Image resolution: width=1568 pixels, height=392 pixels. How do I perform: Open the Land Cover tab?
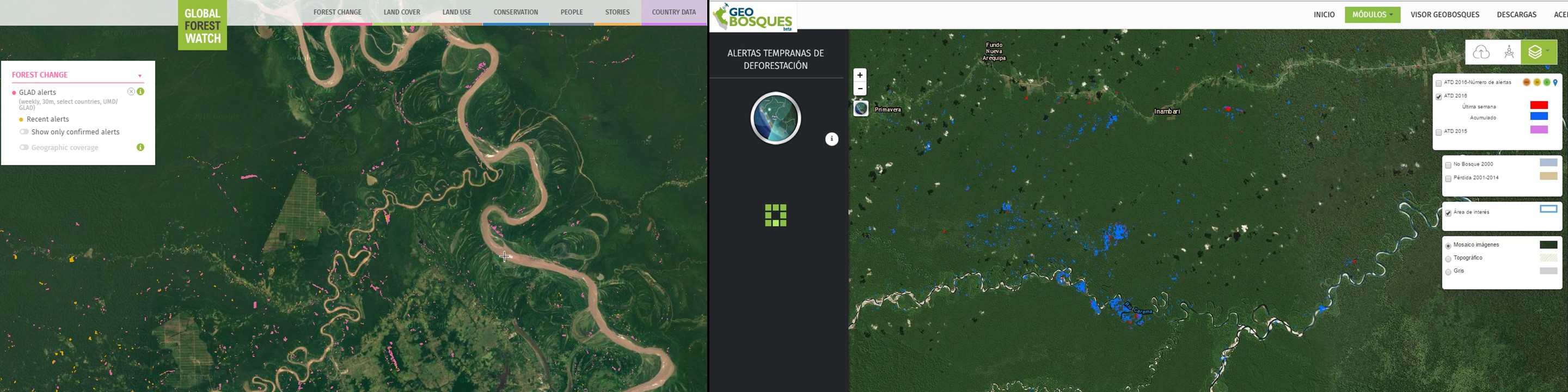402,12
